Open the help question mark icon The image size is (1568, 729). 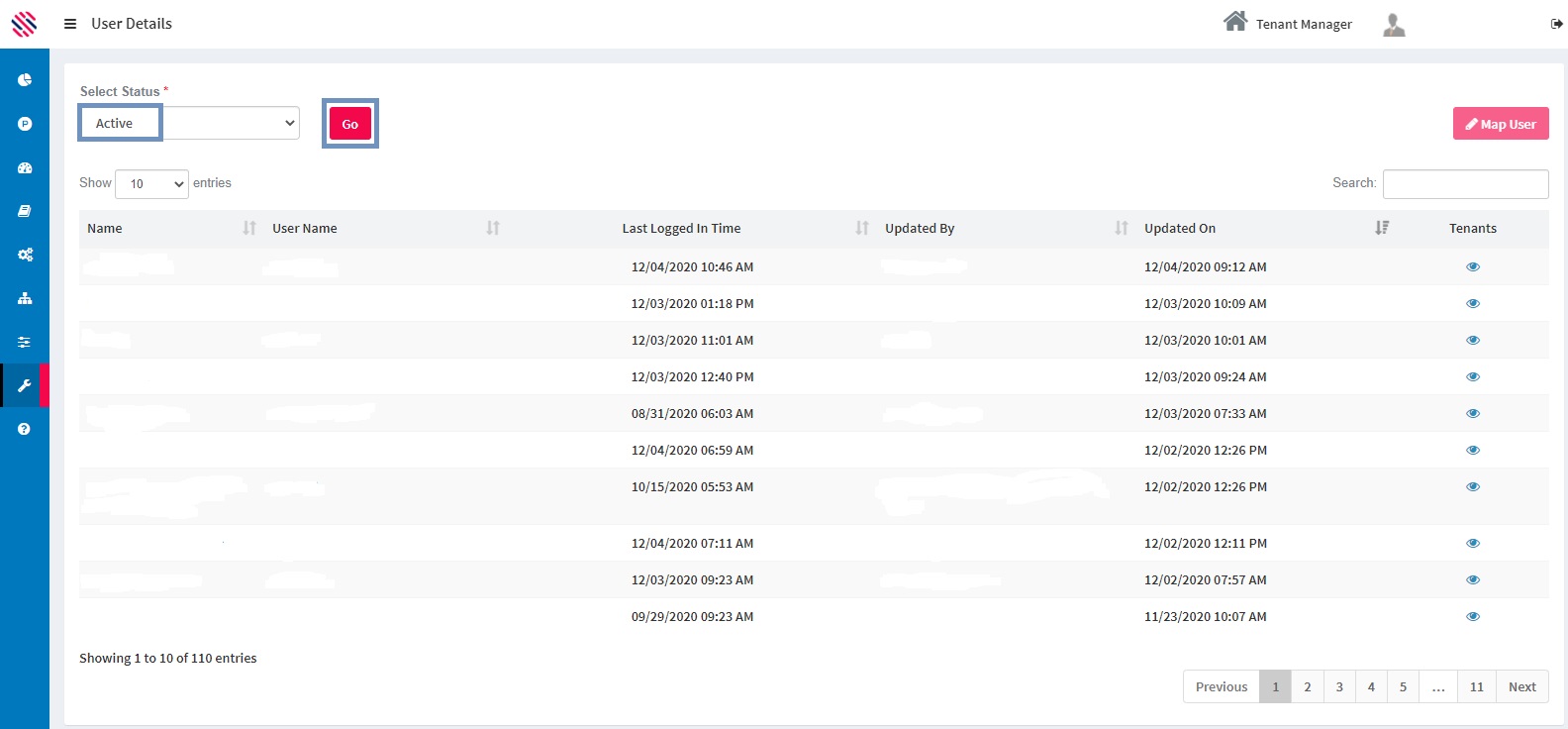tap(25, 429)
